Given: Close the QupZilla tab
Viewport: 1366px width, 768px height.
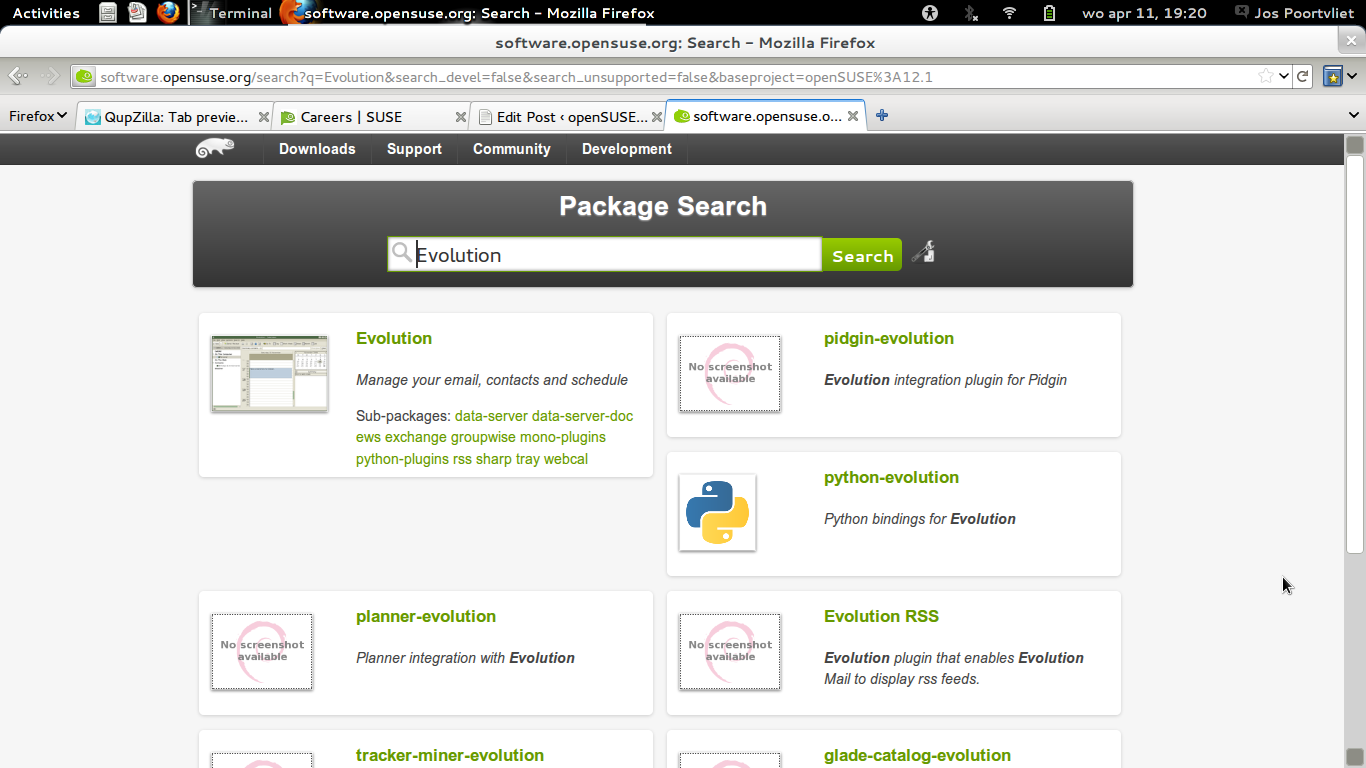Looking at the screenshot, I should pos(264,117).
